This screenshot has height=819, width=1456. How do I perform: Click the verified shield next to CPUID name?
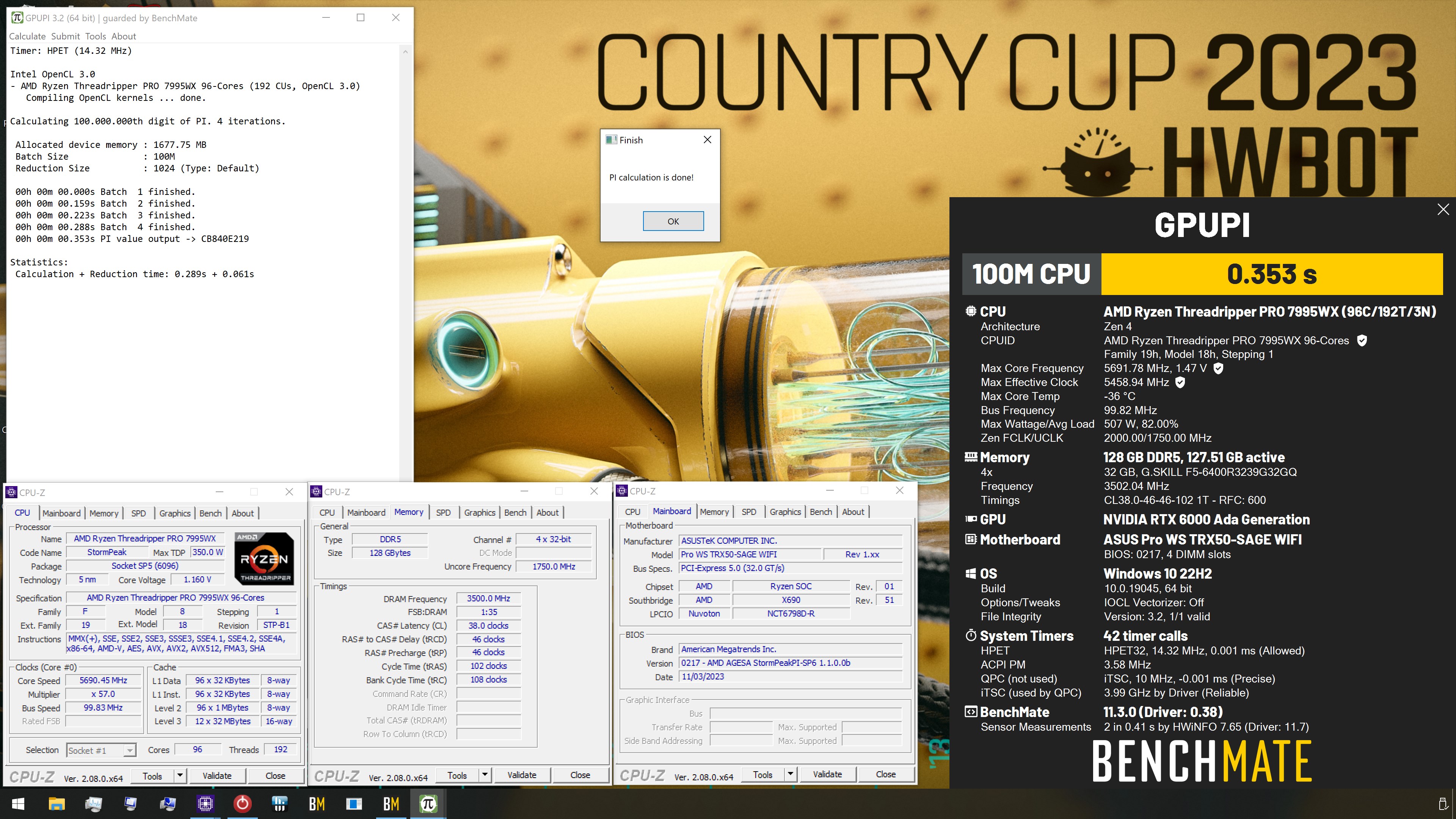(1362, 340)
